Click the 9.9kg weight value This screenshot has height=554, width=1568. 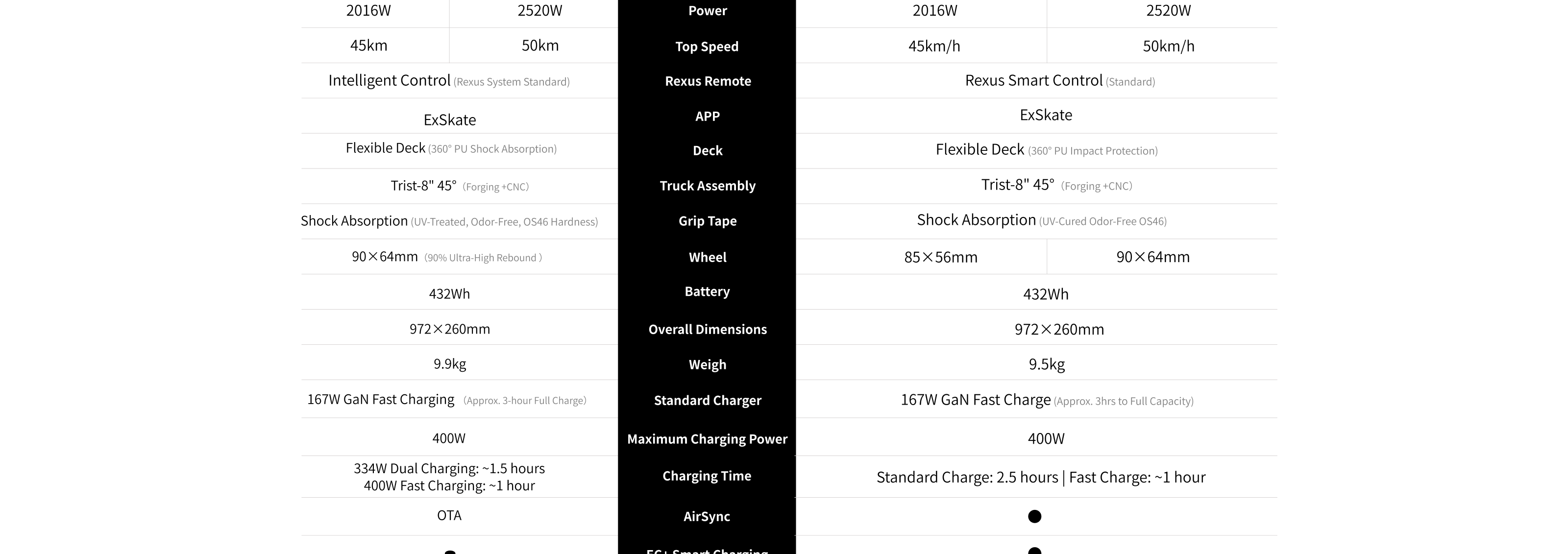[450, 364]
